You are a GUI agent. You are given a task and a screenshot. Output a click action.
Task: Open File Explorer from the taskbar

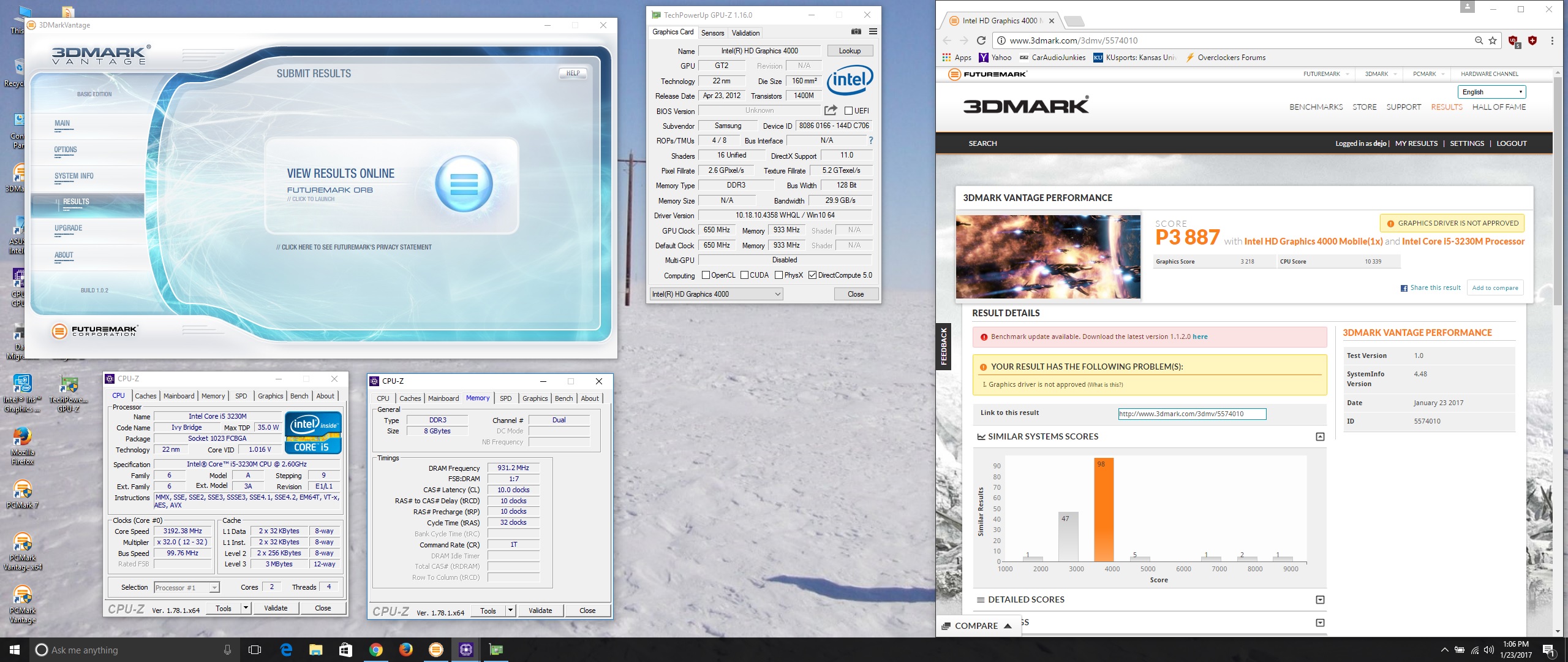point(315,650)
